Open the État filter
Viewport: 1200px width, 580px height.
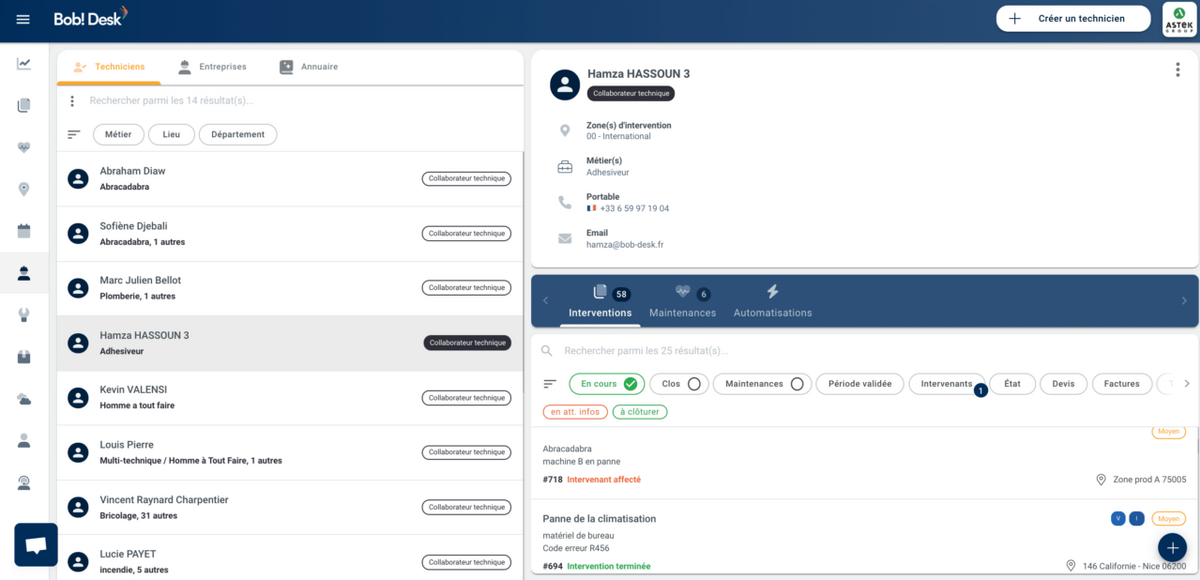[1012, 384]
